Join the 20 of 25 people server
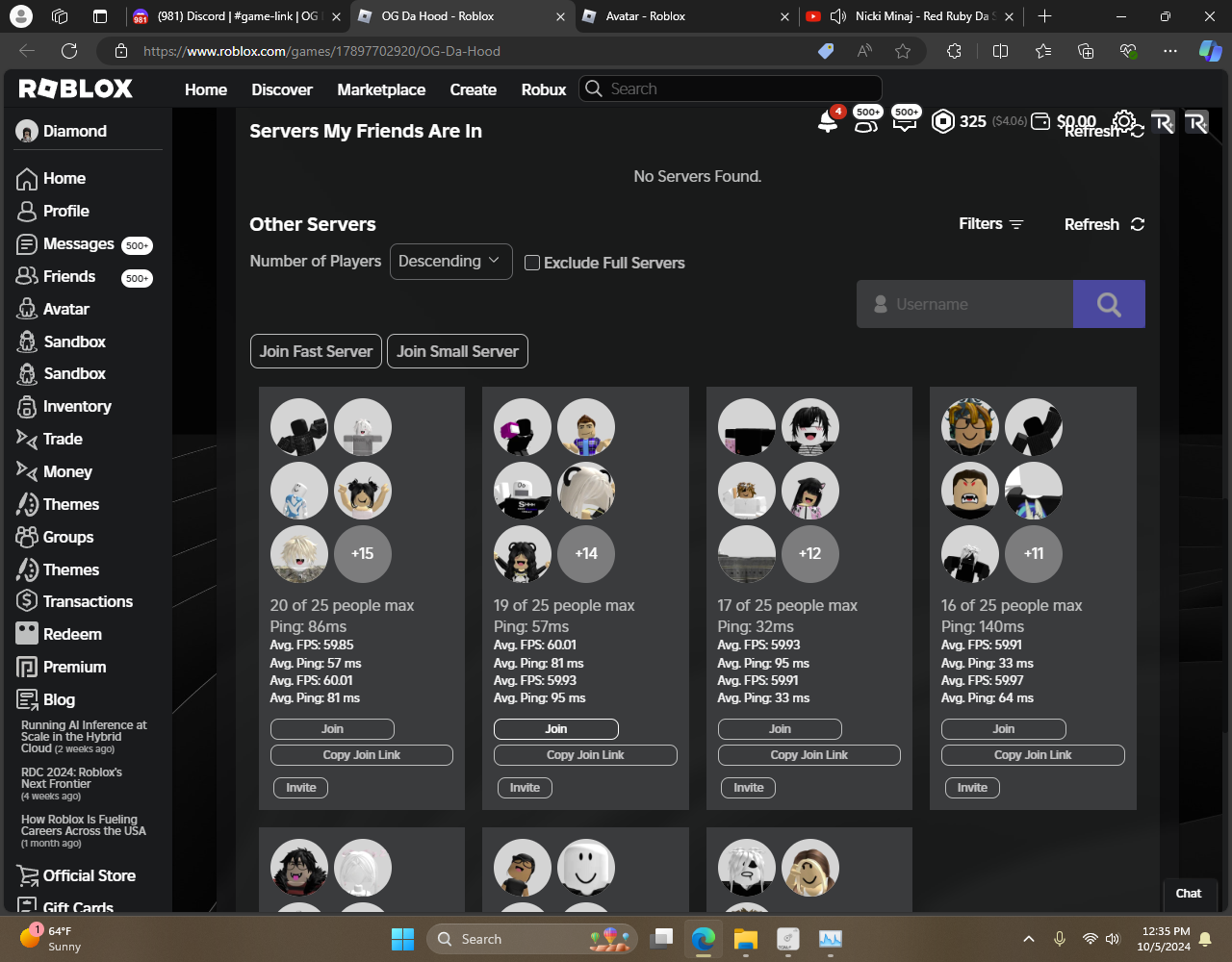 tap(332, 729)
